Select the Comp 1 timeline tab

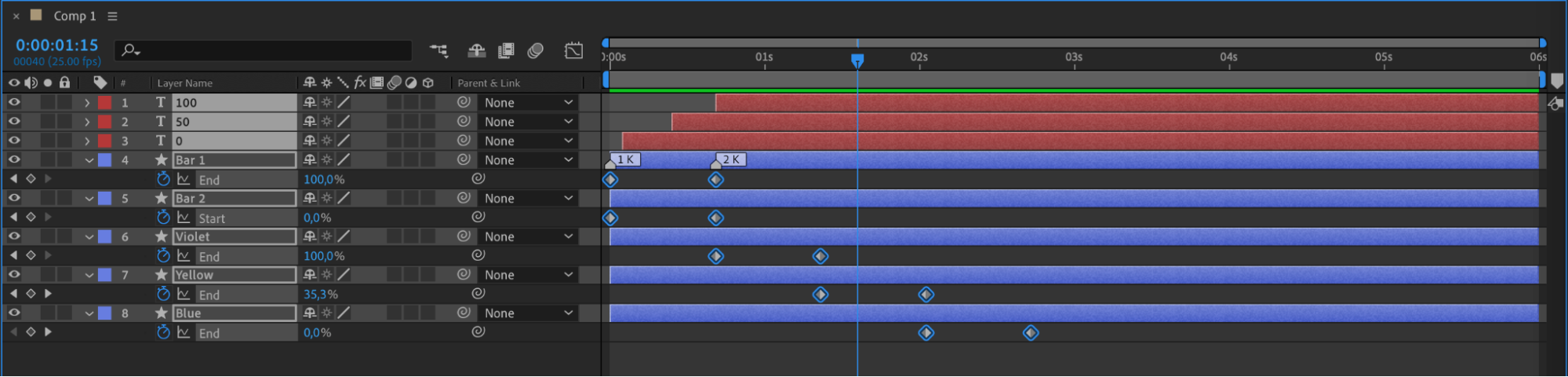(x=75, y=16)
